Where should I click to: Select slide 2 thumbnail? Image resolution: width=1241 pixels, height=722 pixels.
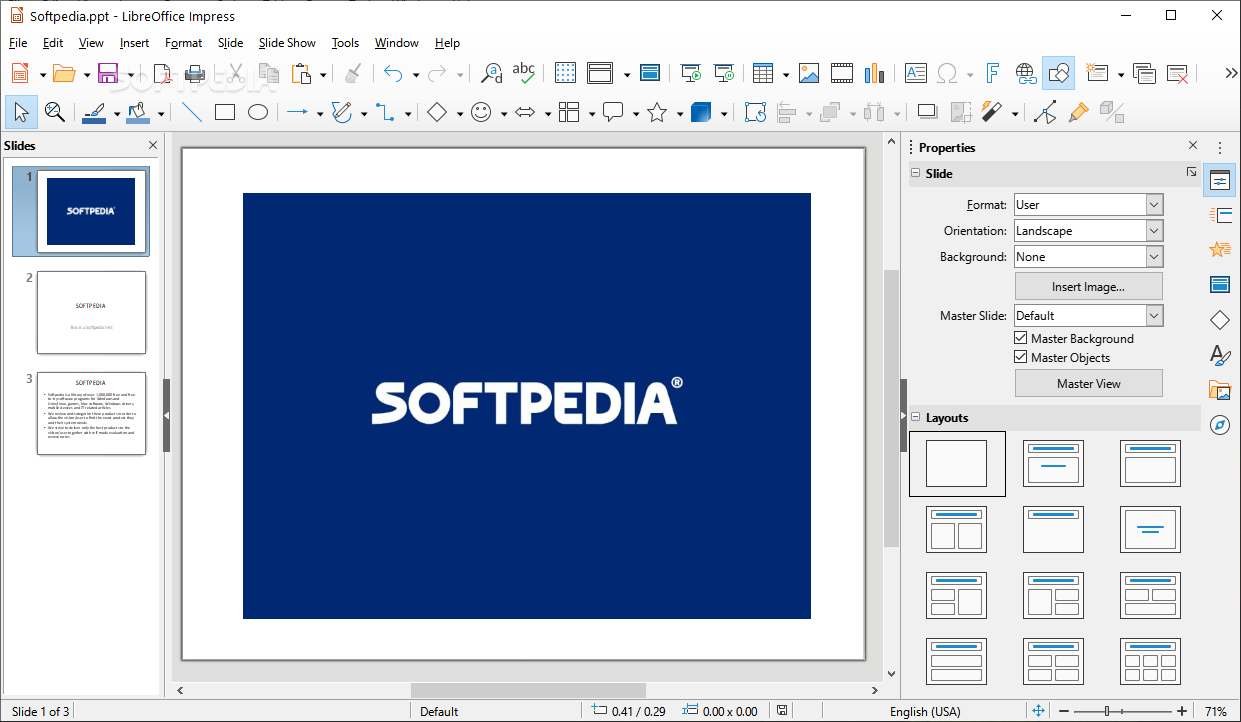click(91, 312)
